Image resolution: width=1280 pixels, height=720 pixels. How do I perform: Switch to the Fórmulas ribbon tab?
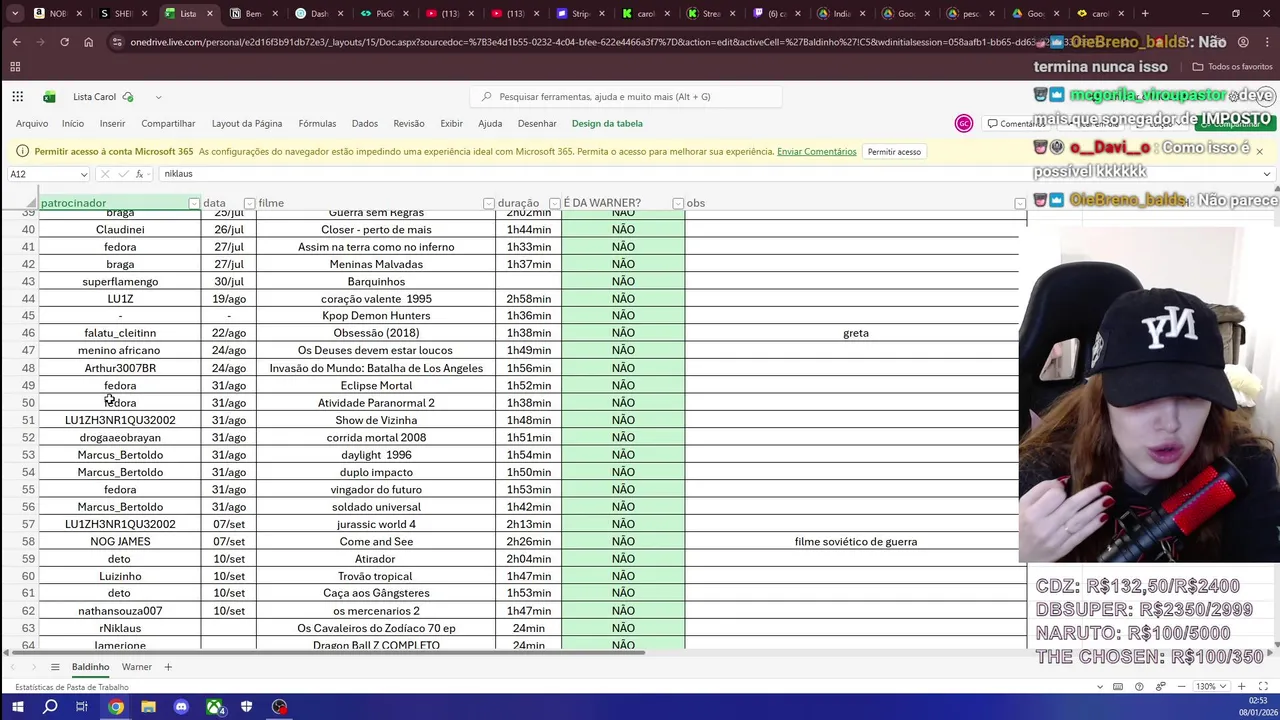[317, 123]
